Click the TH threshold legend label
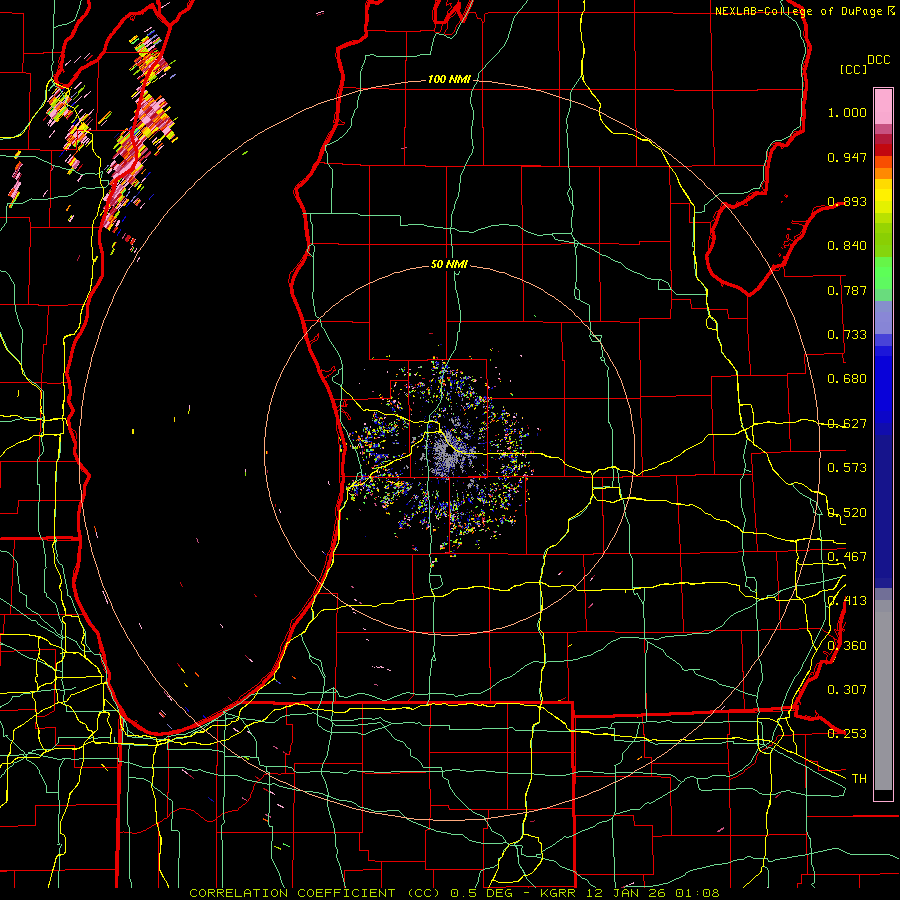Image resolution: width=900 pixels, height=900 pixels. (859, 779)
